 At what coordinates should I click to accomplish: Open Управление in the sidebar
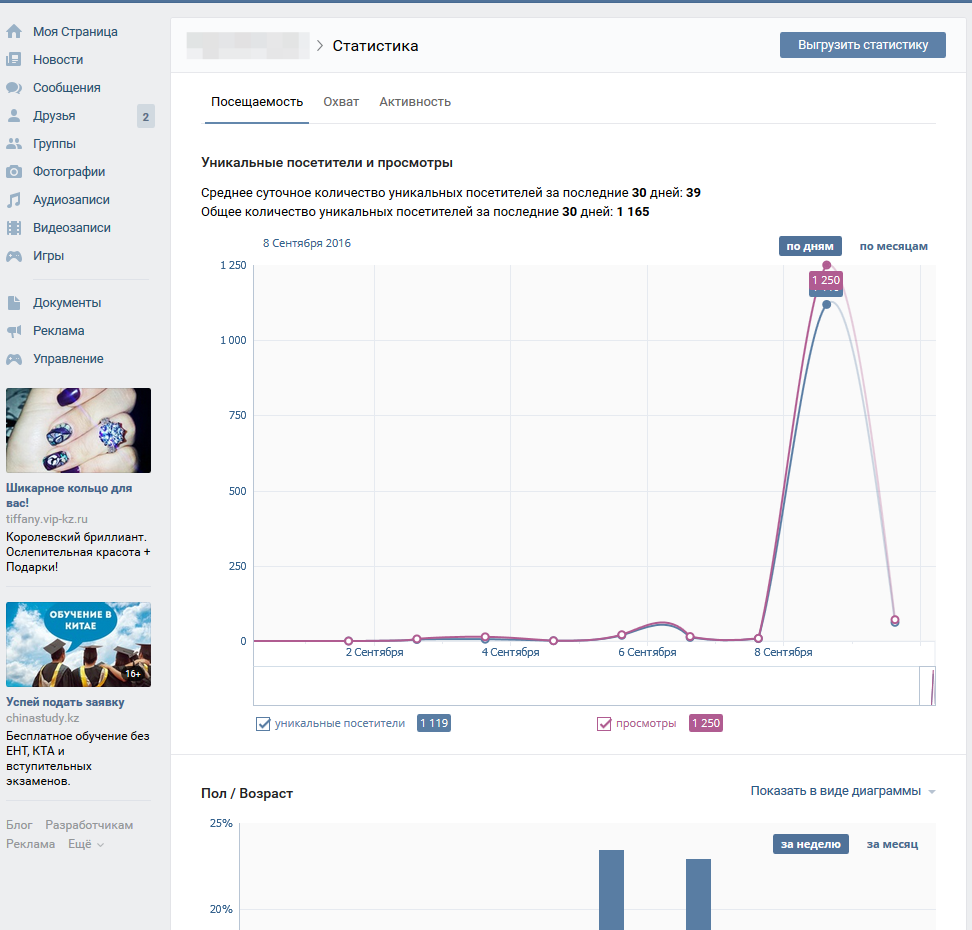tap(68, 359)
